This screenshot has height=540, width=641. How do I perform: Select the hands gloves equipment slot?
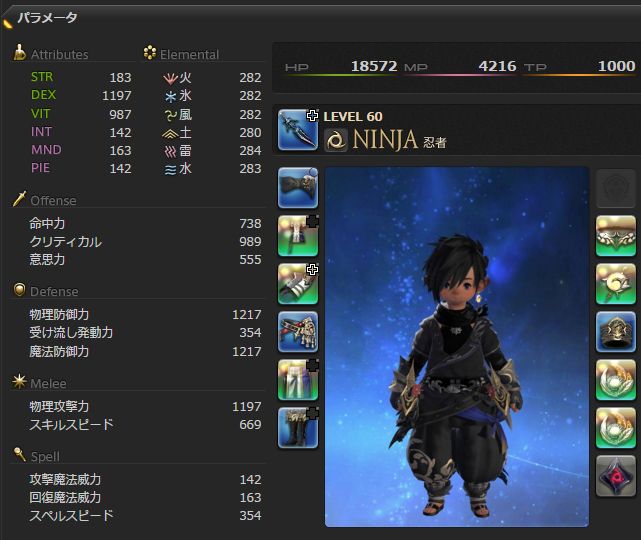tap(298, 284)
